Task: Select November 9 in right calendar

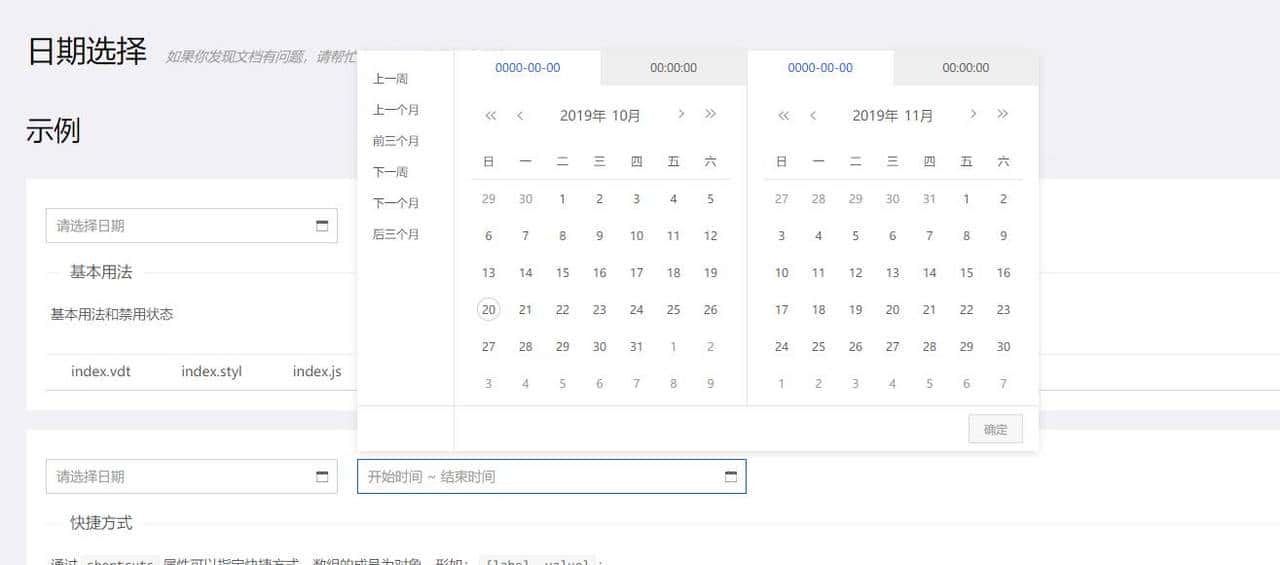Action: tap(1003, 236)
